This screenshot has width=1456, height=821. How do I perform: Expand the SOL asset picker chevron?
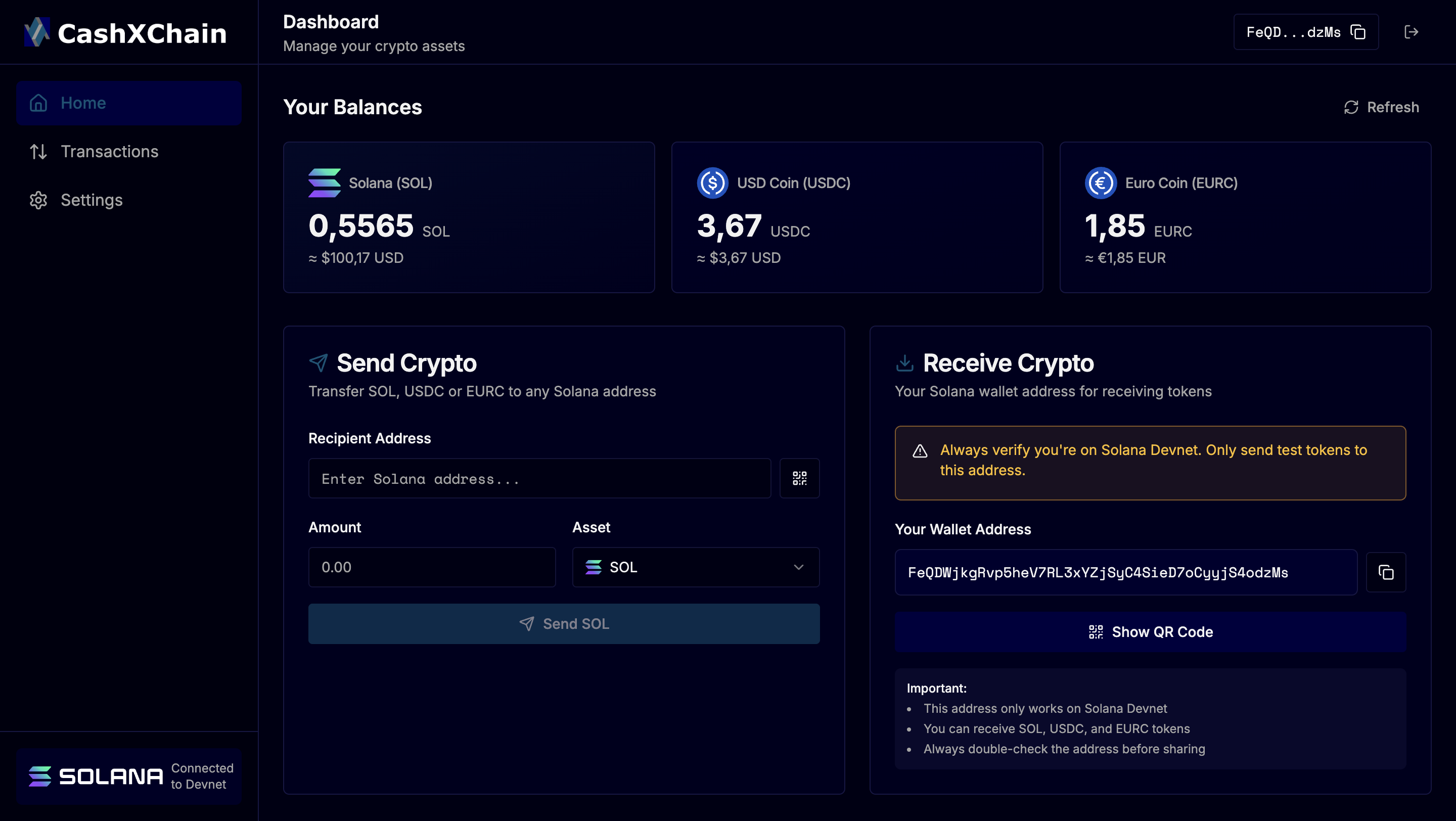coord(798,567)
